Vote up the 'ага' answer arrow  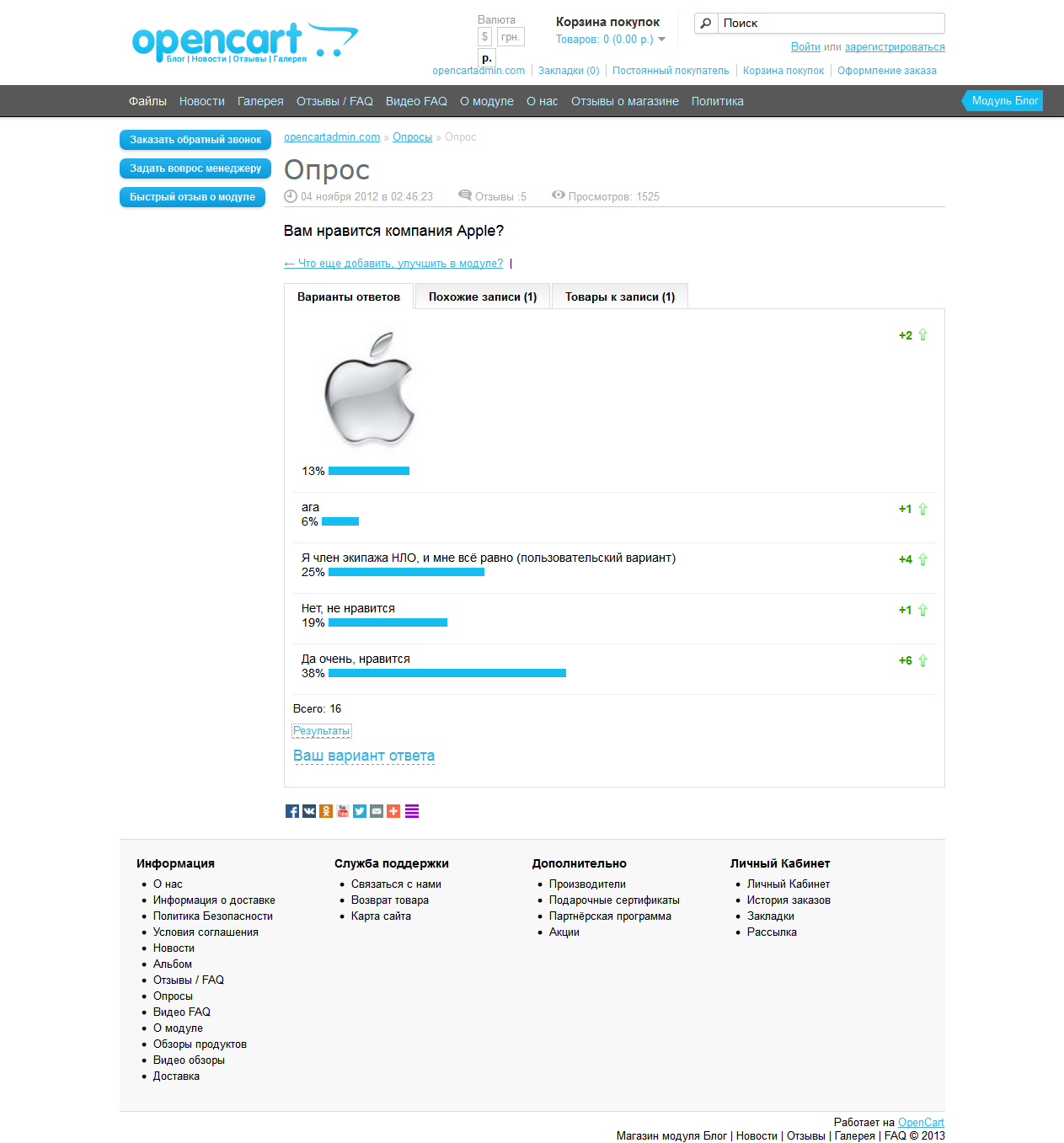point(922,509)
